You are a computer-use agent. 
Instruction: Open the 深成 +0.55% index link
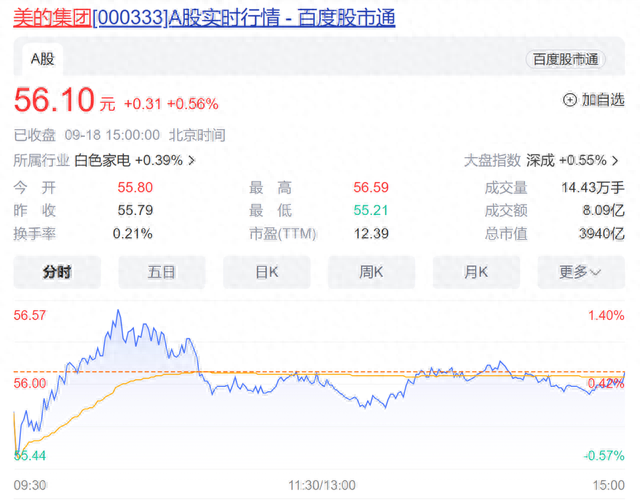pyautogui.click(x=566, y=160)
